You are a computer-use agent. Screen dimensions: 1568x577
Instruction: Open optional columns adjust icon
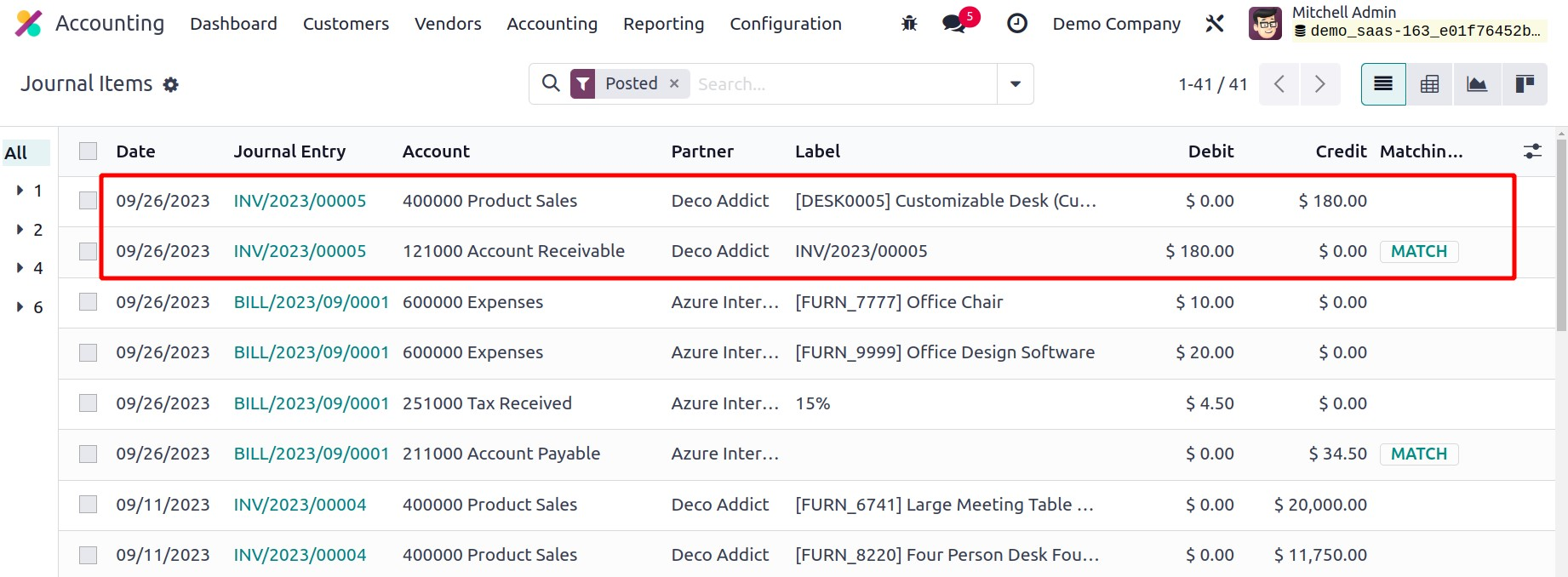point(1532,151)
